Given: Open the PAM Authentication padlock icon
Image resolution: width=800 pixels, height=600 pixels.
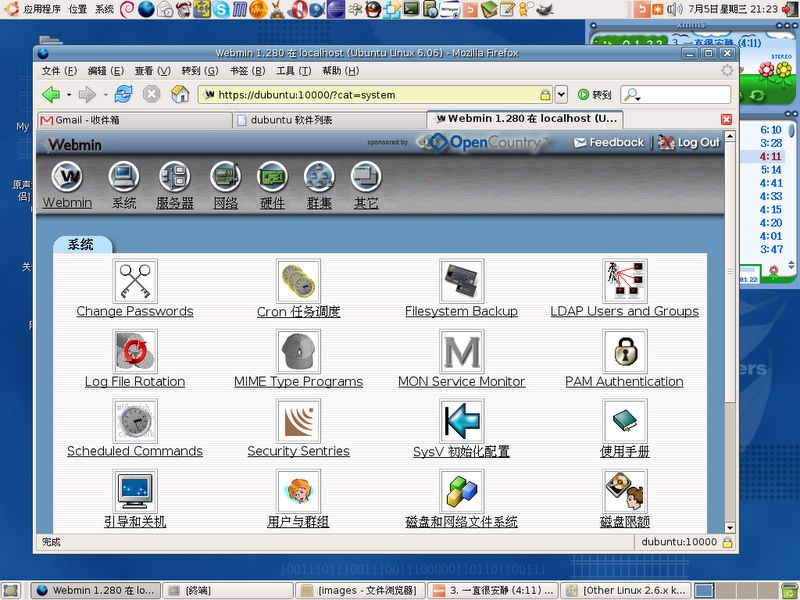Looking at the screenshot, I should pyautogui.click(x=624, y=351).
